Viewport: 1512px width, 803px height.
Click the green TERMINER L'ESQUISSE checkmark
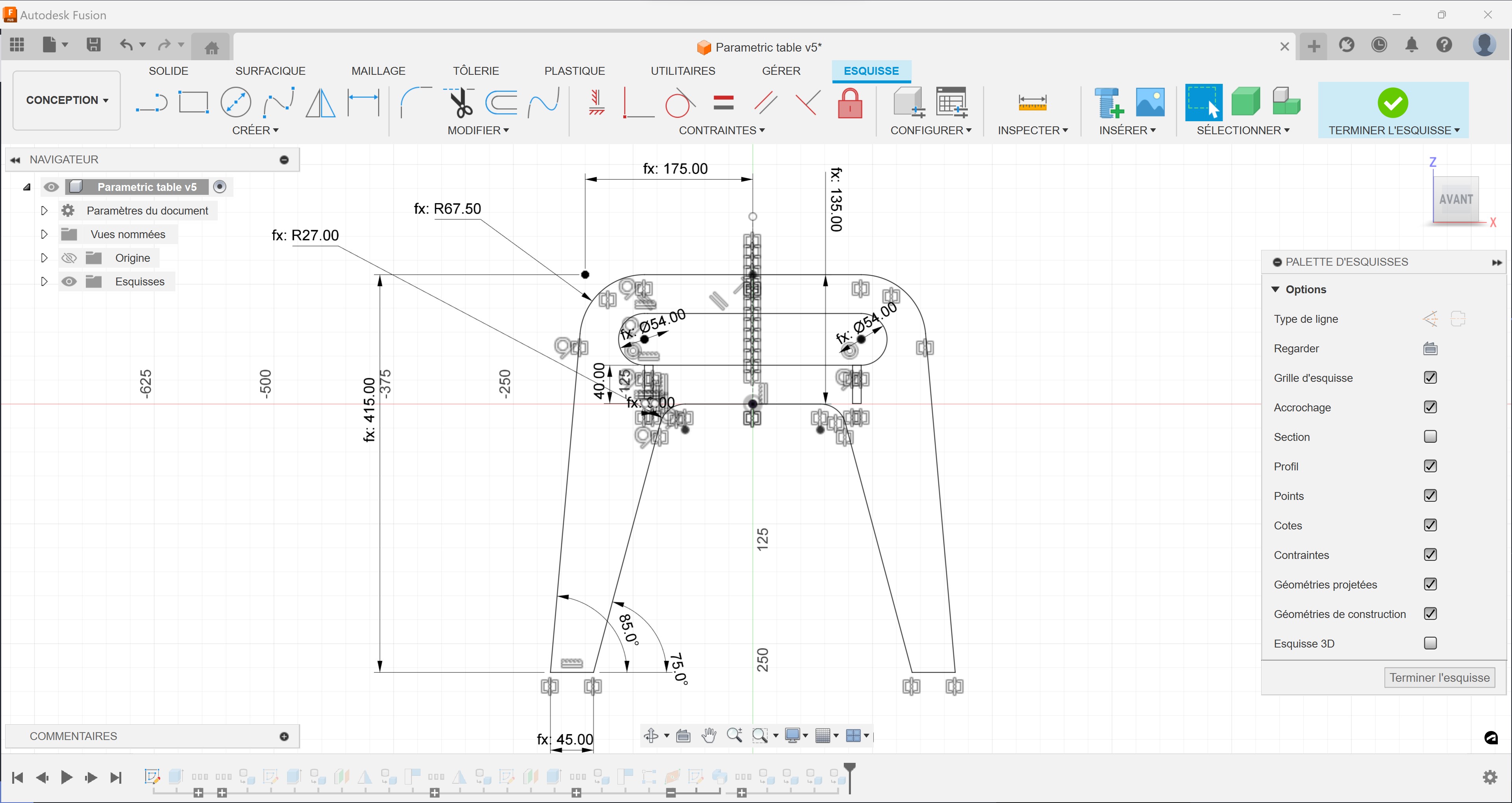(x=1392, y=103)
